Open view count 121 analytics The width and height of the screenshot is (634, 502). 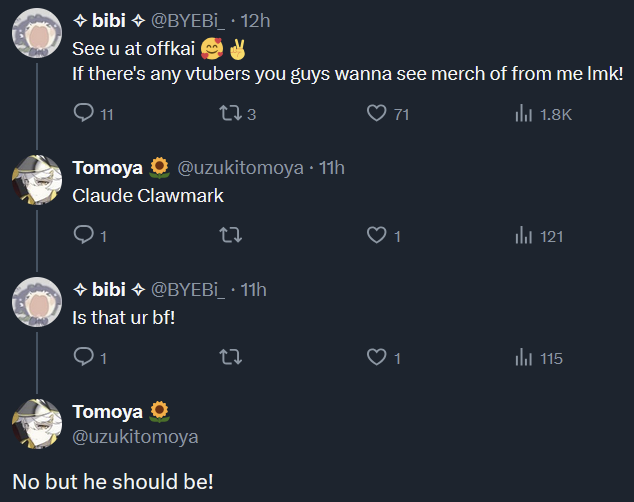click(522, 236)
